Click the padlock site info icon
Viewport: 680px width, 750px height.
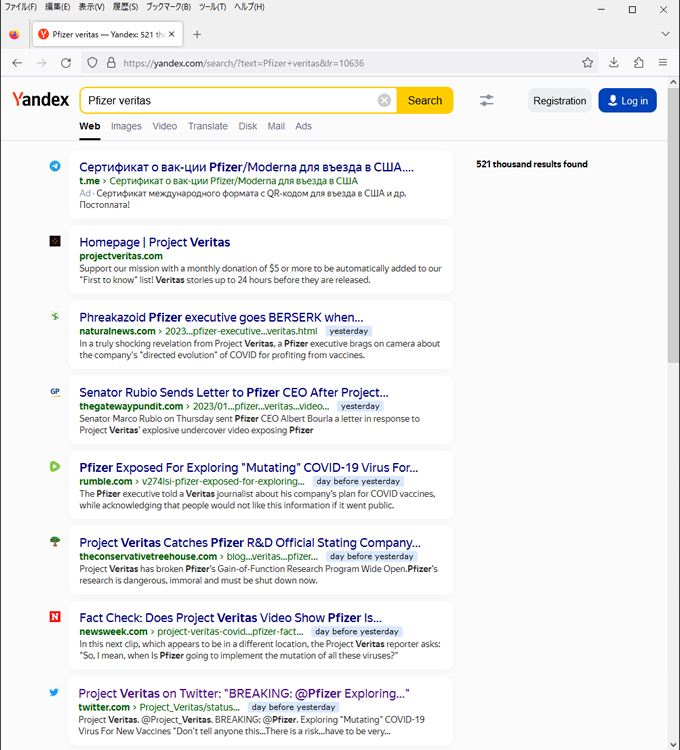click(111, 63)
